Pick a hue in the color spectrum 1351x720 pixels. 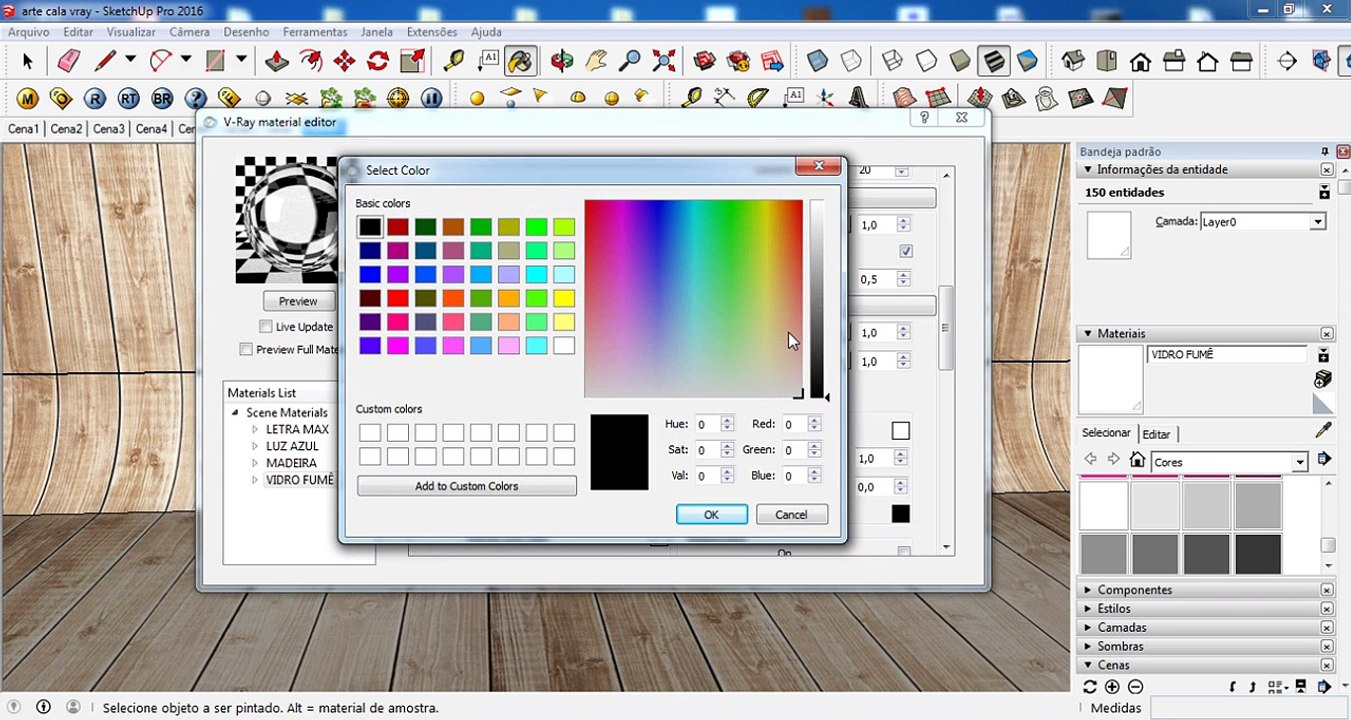click(693, 298)
